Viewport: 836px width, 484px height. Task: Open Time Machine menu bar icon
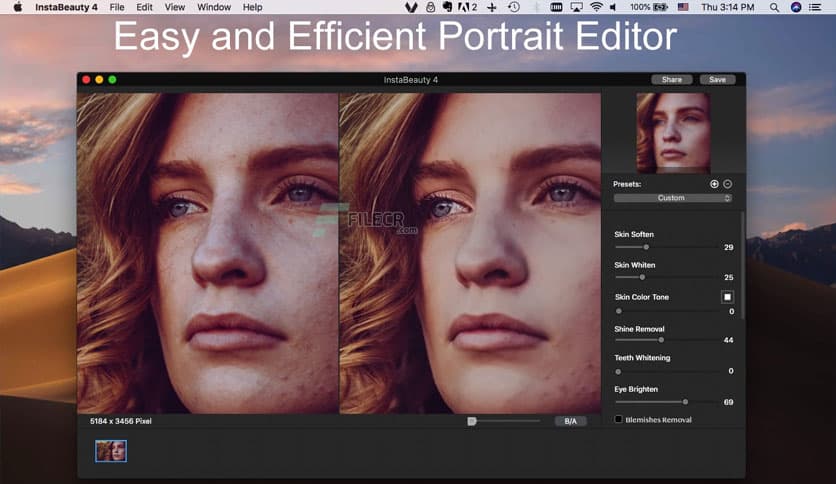(x=513, y=7)
